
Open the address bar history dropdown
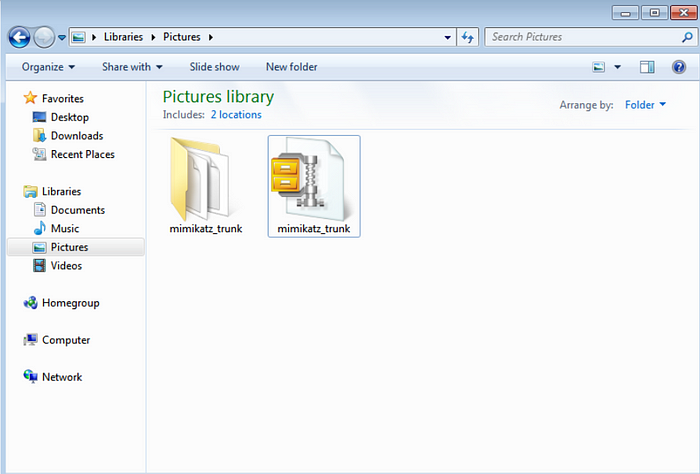coord(447,37)
